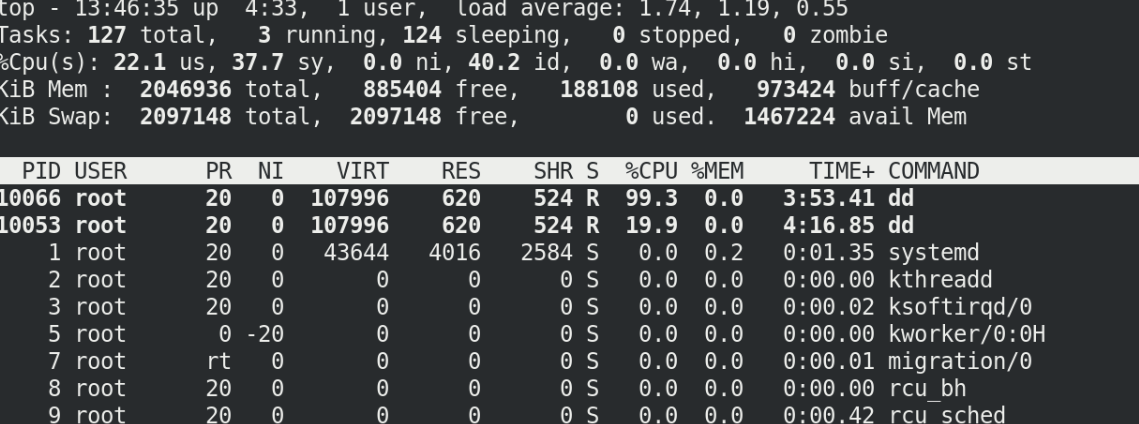Click the 99.3 CPU usage value
Image resolution: width=1139 pixels, height=424 pixels.
652,198
